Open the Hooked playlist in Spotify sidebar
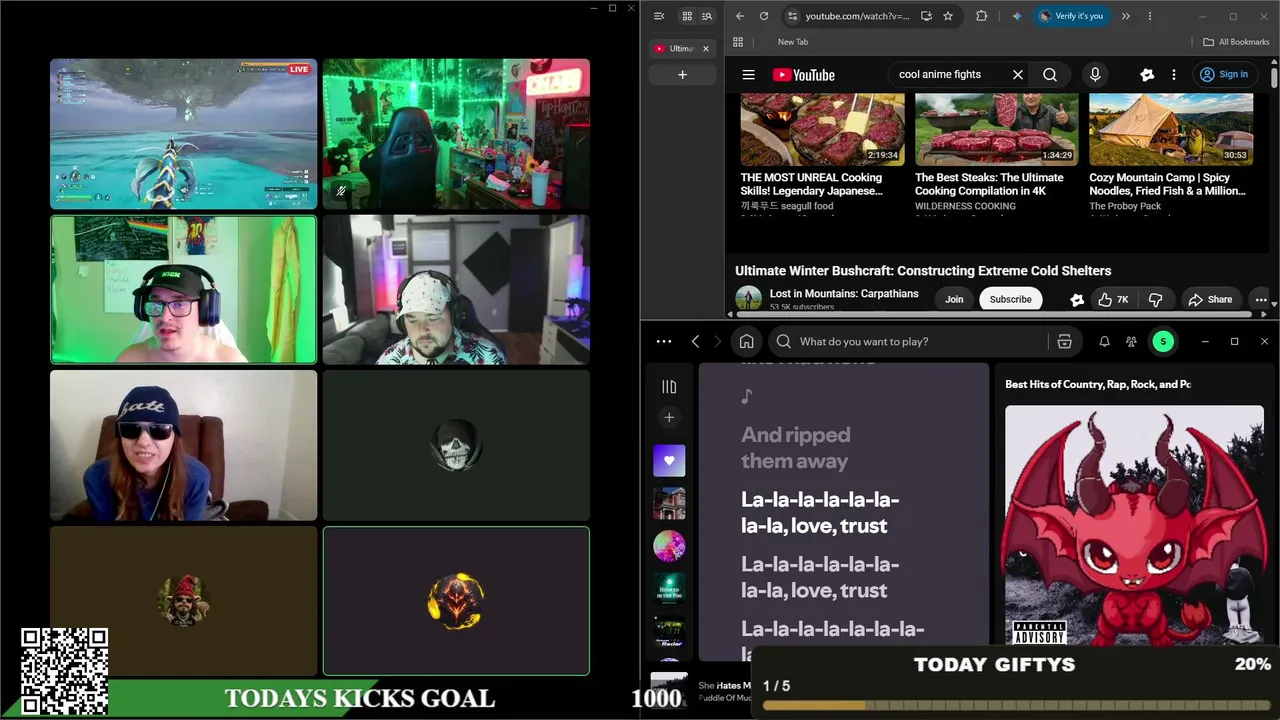 pos(669,589)
